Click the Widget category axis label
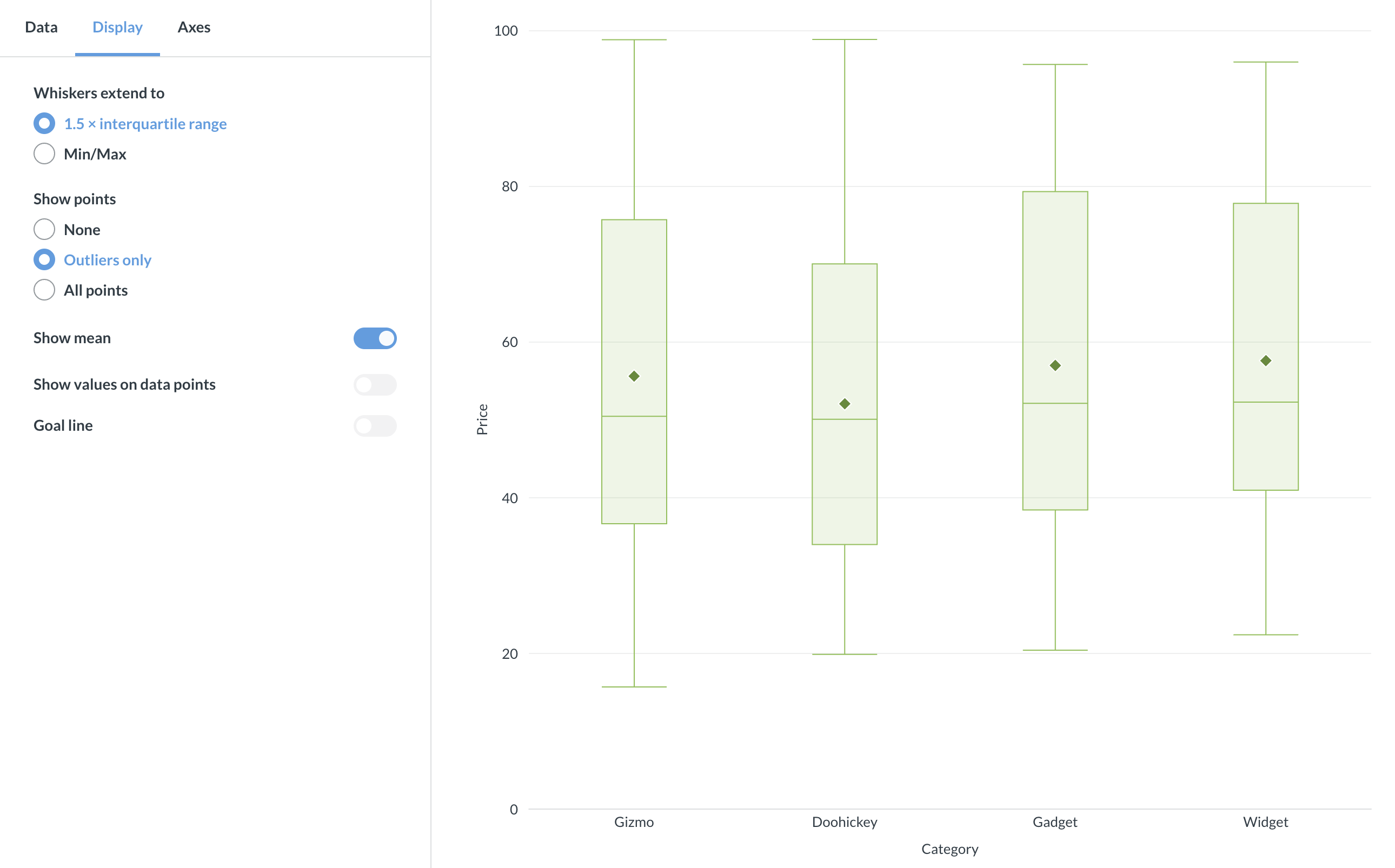 click(1265, 822)
